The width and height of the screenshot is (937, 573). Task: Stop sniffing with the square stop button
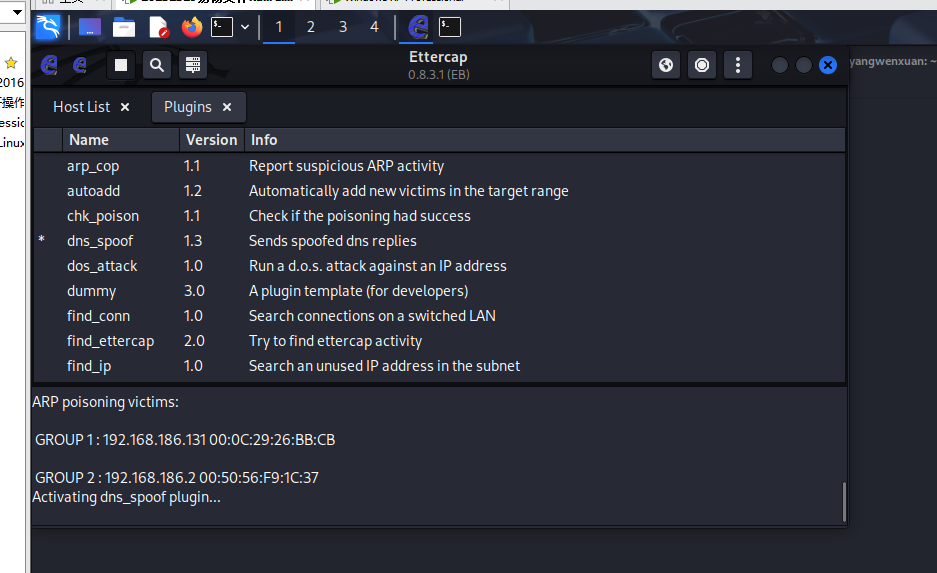tap(121, 66)
